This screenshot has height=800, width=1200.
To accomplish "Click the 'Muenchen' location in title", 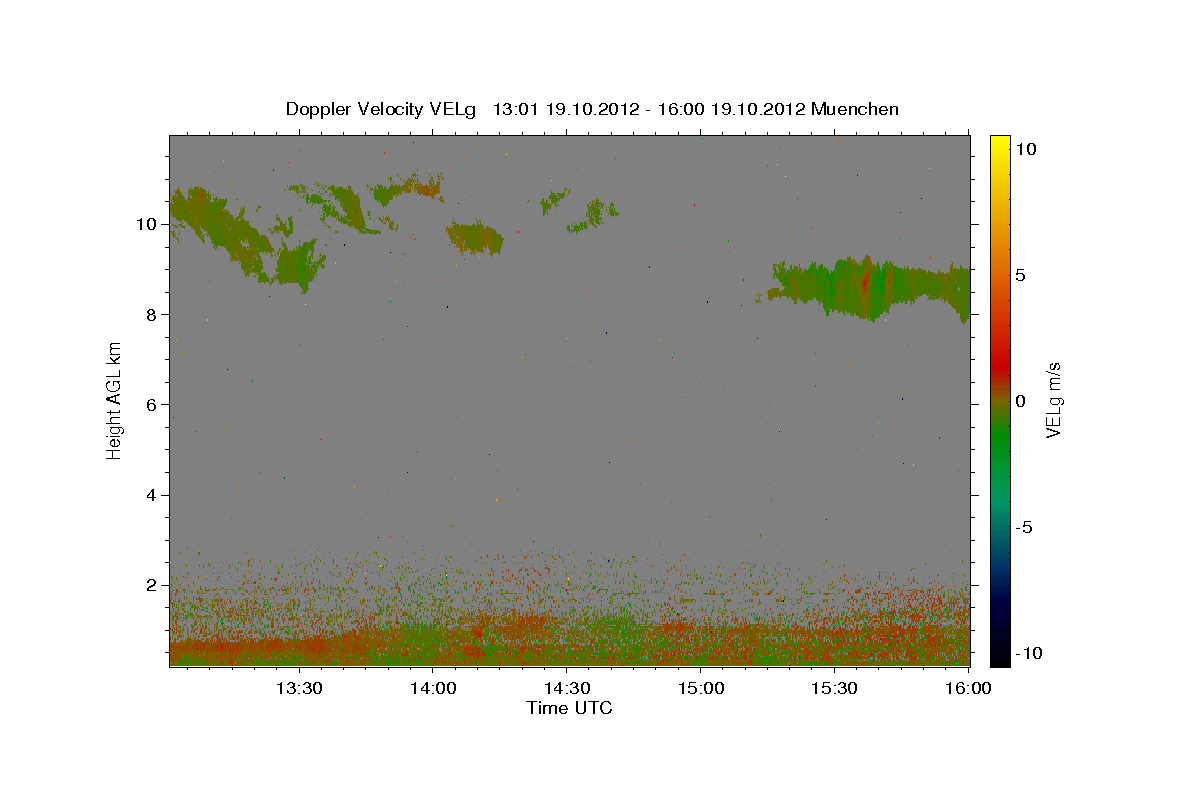I will pos(855,109).
